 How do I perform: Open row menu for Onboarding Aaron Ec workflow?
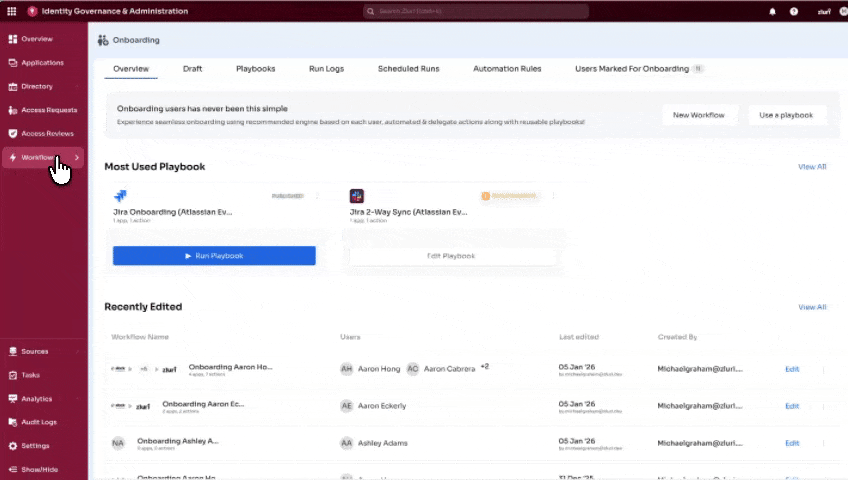[x=823, y=406]
